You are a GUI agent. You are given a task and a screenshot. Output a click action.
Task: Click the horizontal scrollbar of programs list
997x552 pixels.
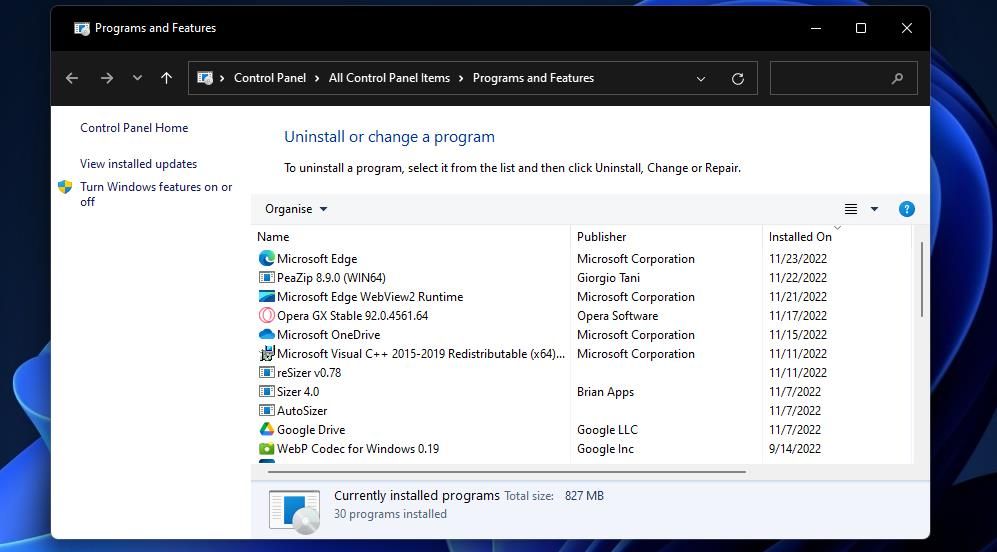point(507,473)
